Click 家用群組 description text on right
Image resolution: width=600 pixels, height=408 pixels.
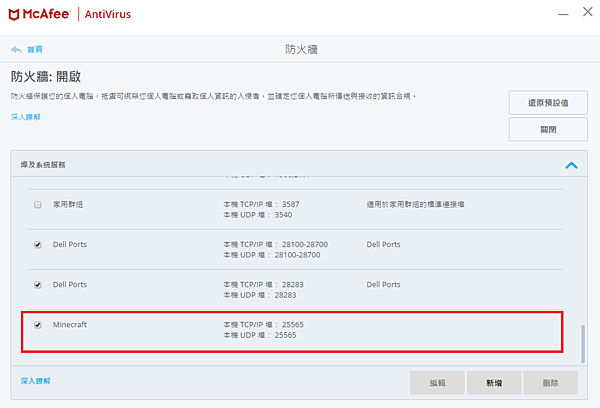click(x=416, y=204)
